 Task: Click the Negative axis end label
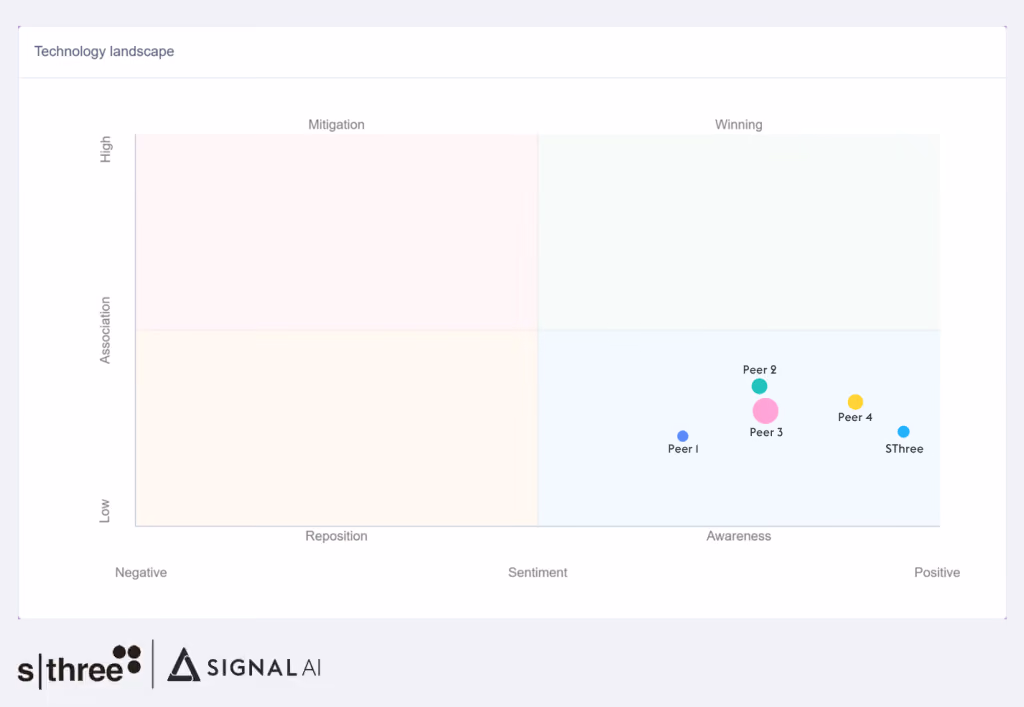pos(141,573)
